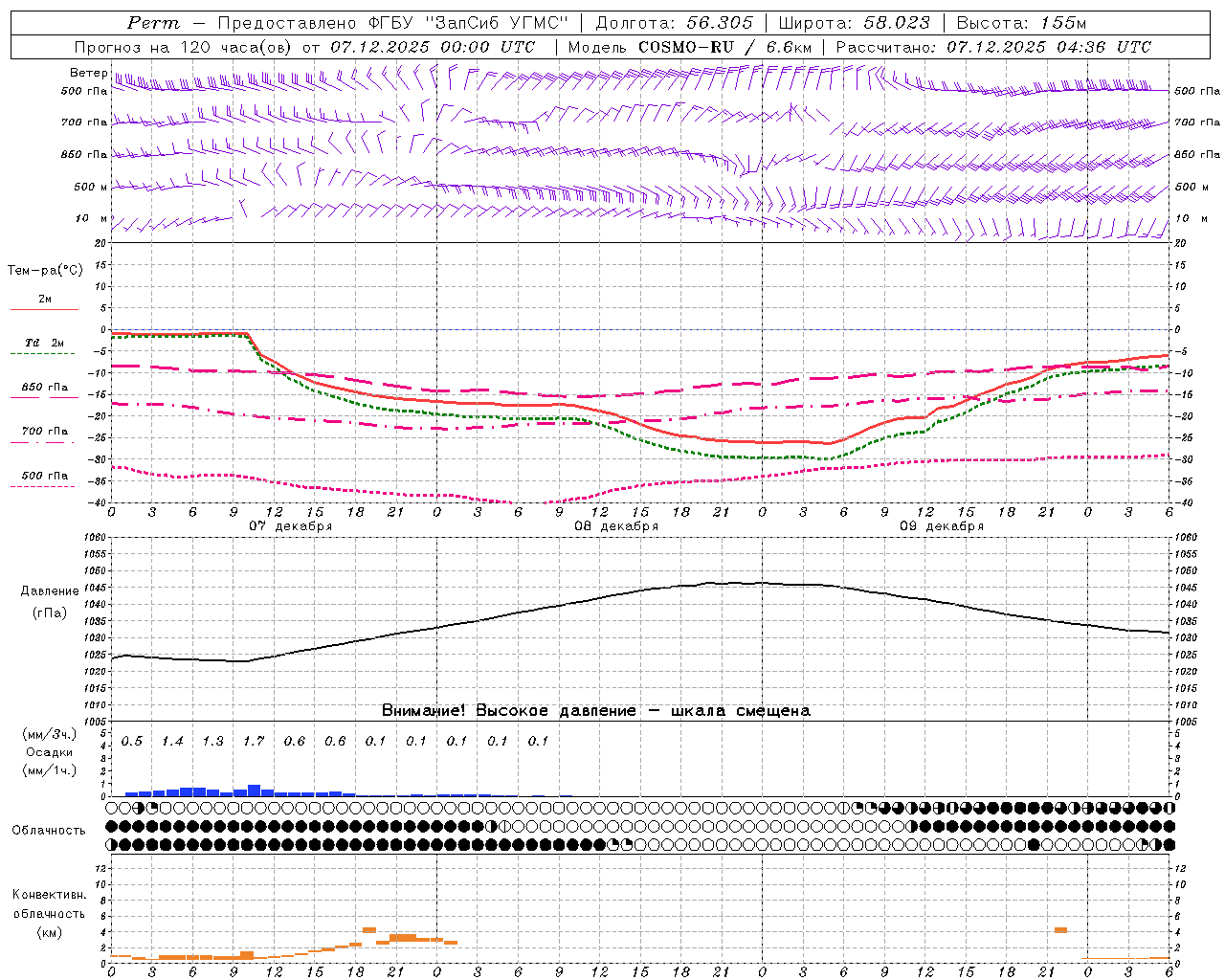Click the precipitation value "1.3"

click(212, 741)
